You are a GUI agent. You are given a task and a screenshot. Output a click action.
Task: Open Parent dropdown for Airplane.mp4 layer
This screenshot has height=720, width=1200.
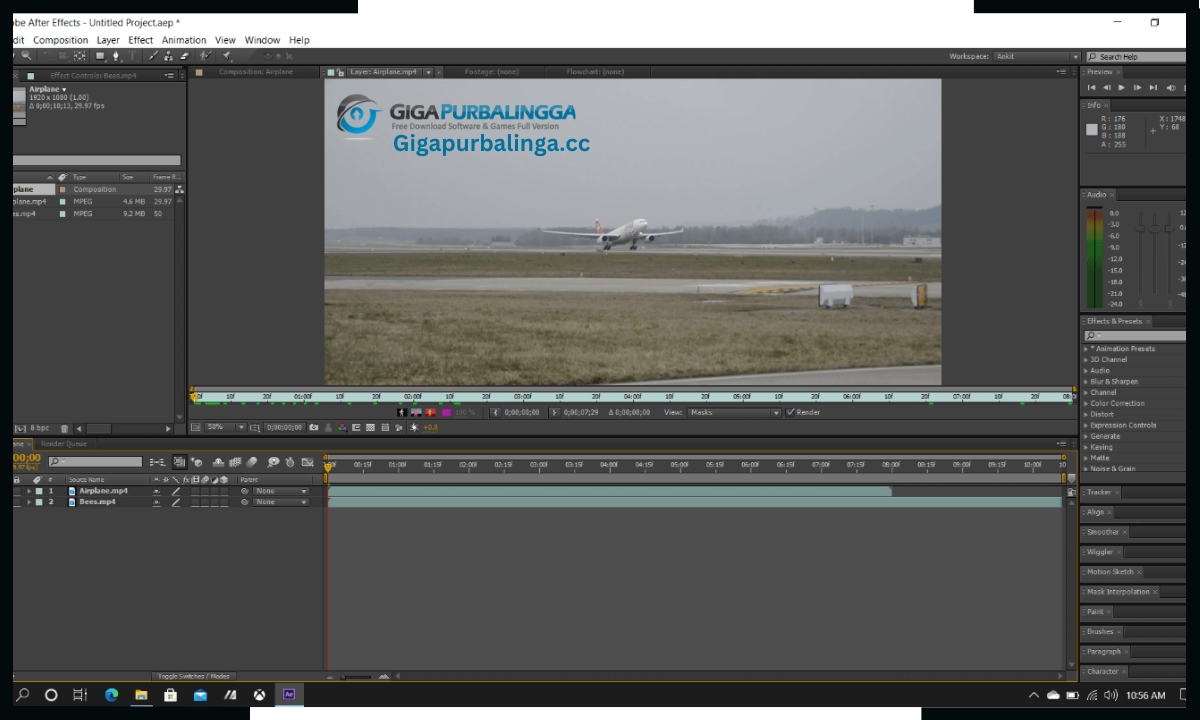281,491
